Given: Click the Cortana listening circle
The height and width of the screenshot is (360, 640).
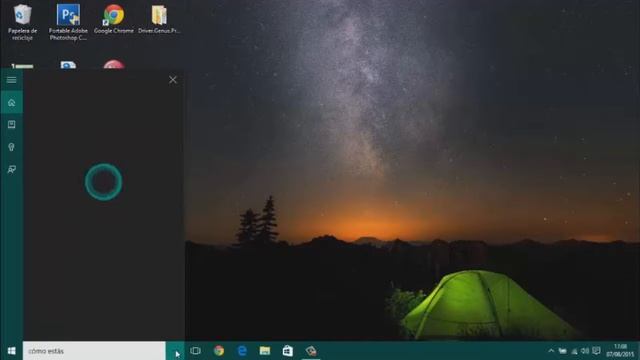Looking at the screenshot, I should [x=103, y=182].
